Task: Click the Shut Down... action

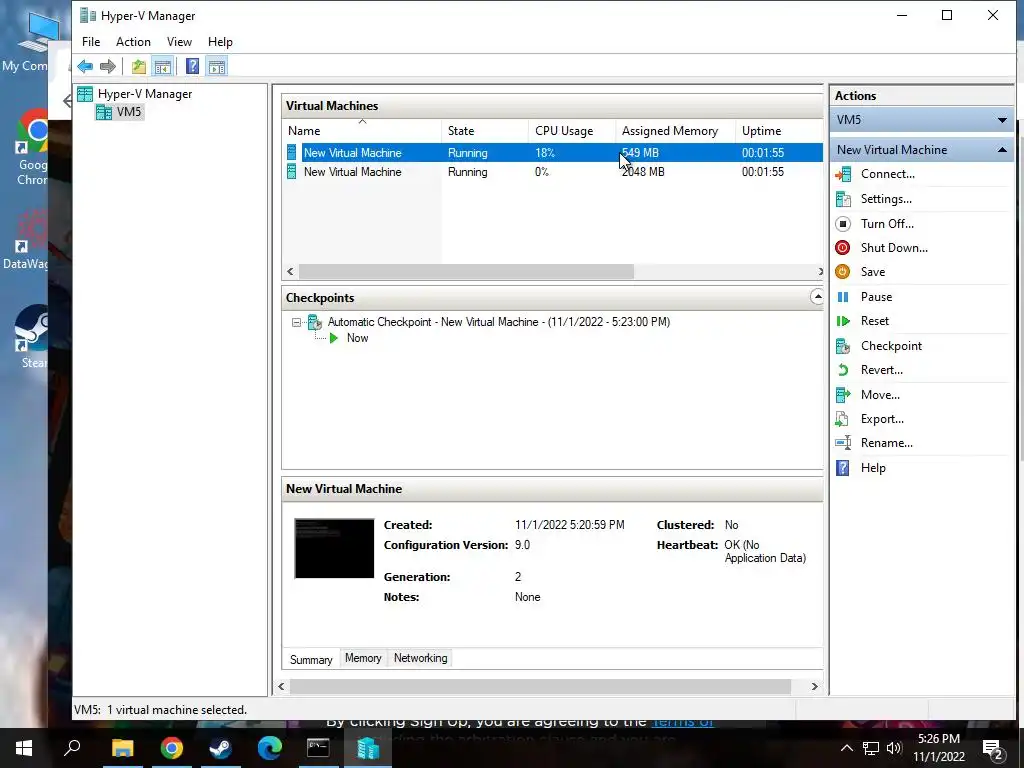Action: tap(894, 248)
